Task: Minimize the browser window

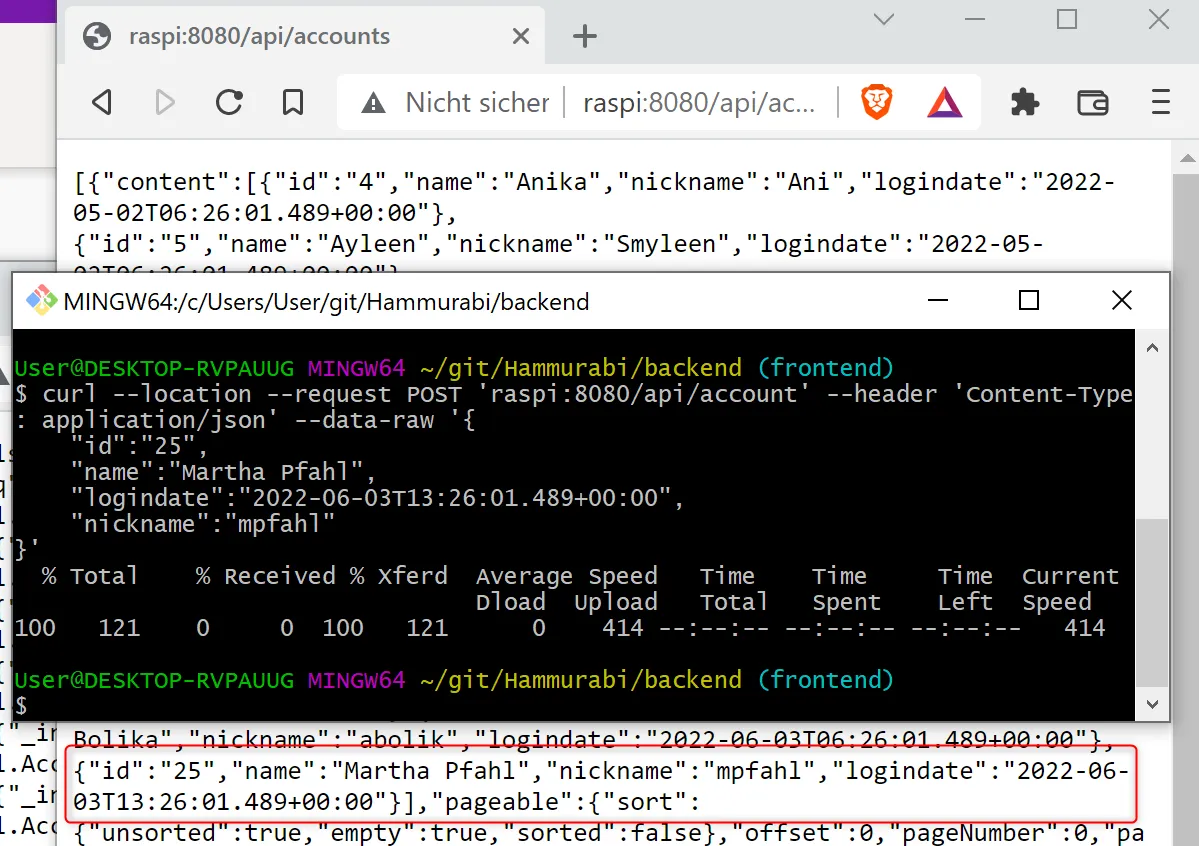Action: pos(975,19)
